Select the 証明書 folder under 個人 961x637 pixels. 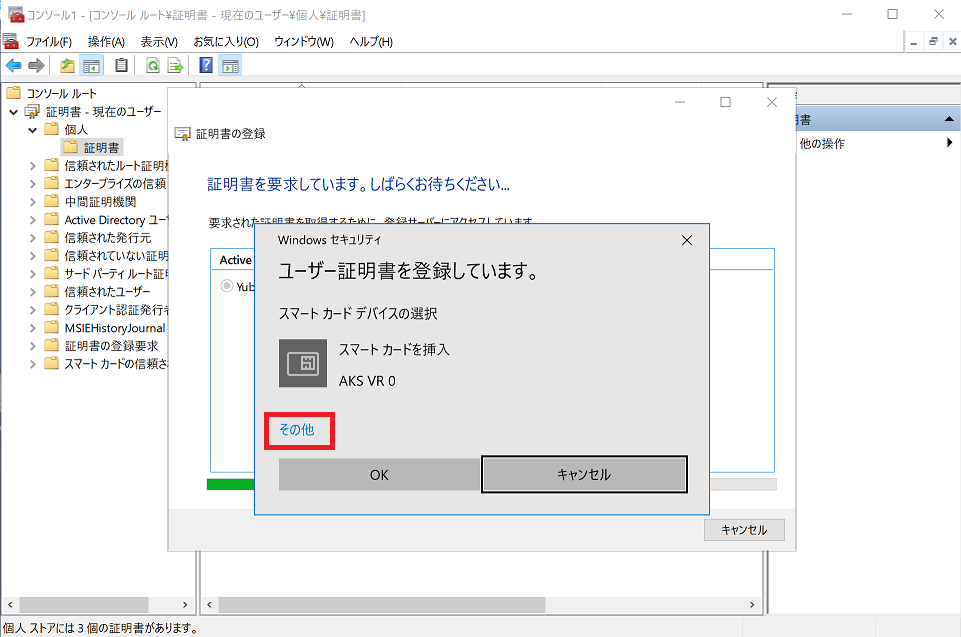[x=101, y=147]
